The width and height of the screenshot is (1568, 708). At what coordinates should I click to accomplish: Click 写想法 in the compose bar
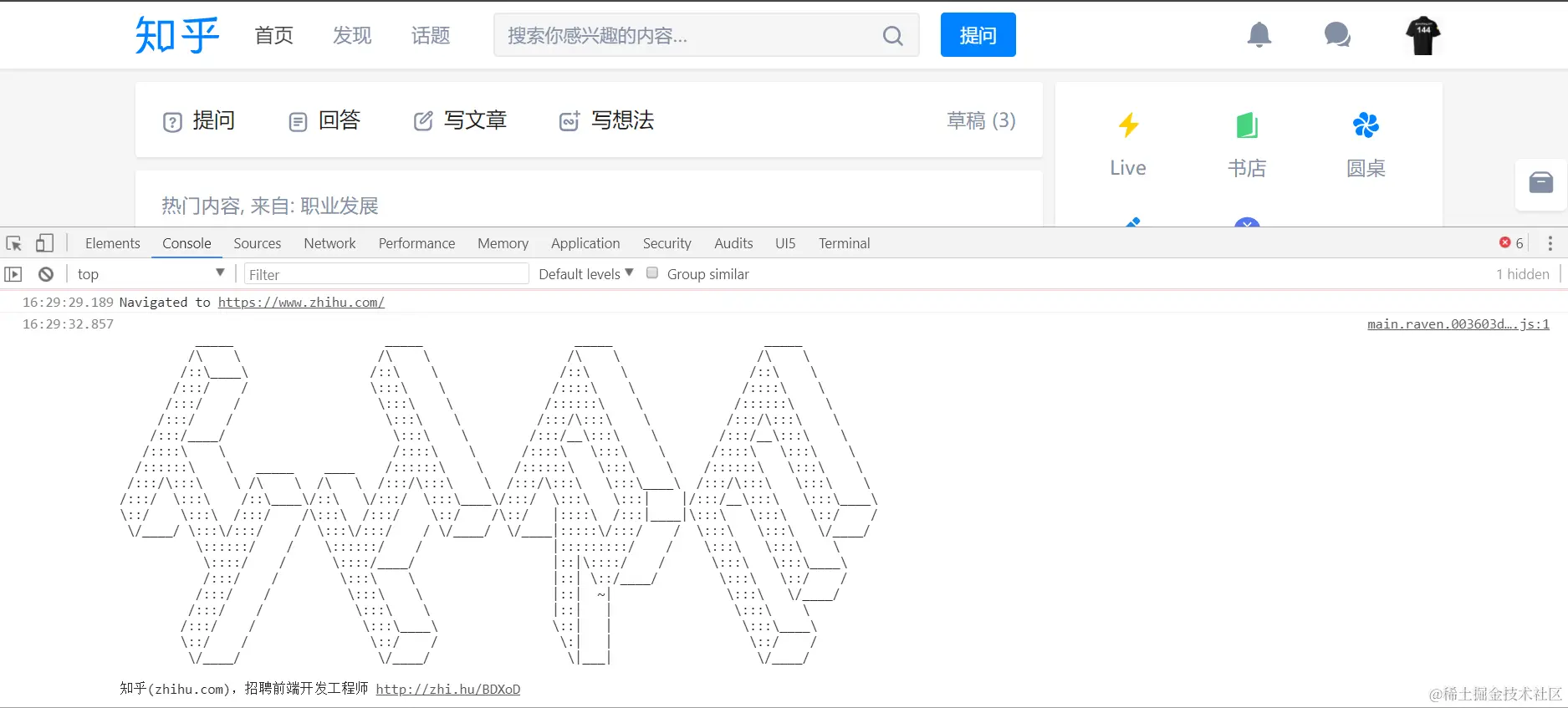pos(606,120)
